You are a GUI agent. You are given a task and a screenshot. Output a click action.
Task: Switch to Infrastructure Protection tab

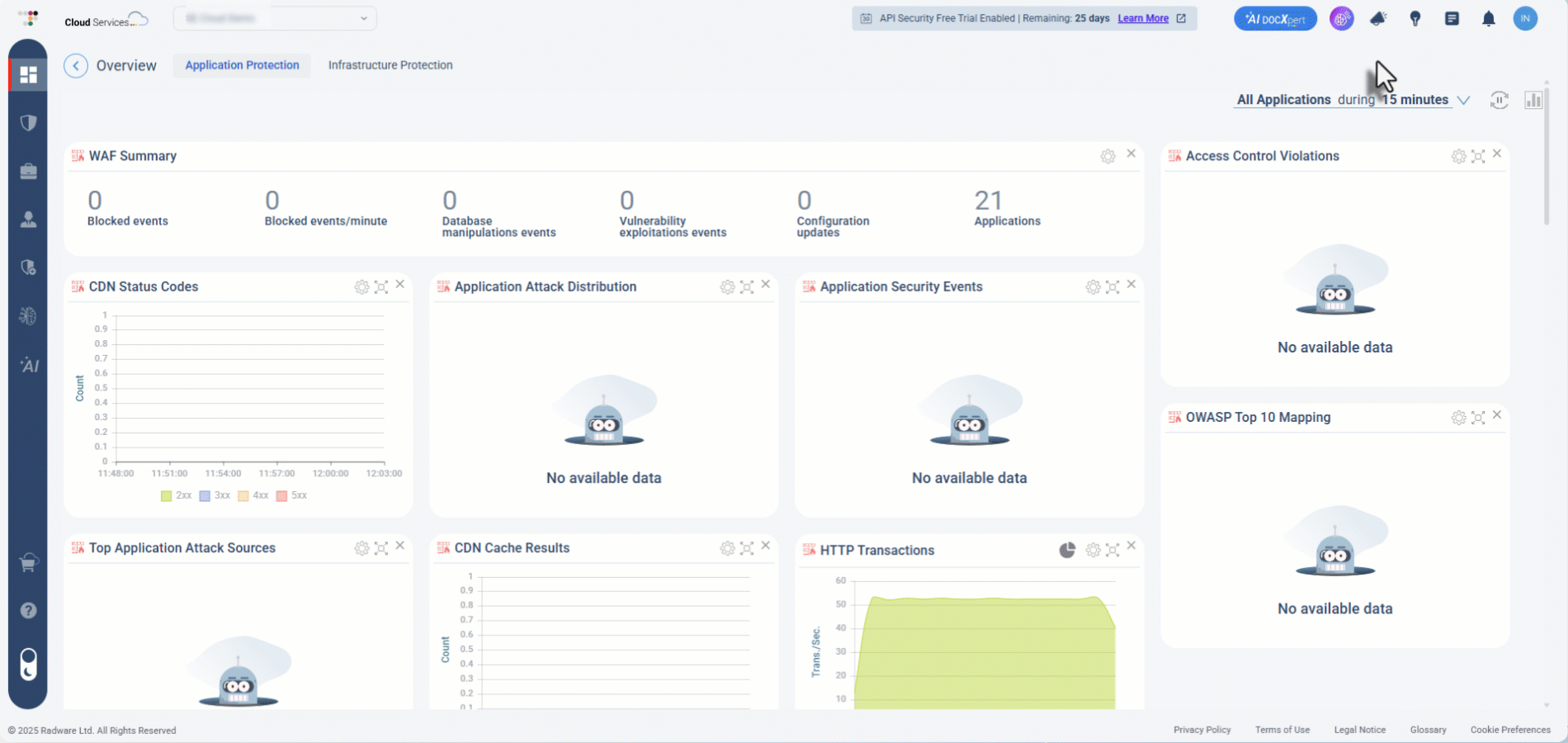click(390, 65)
